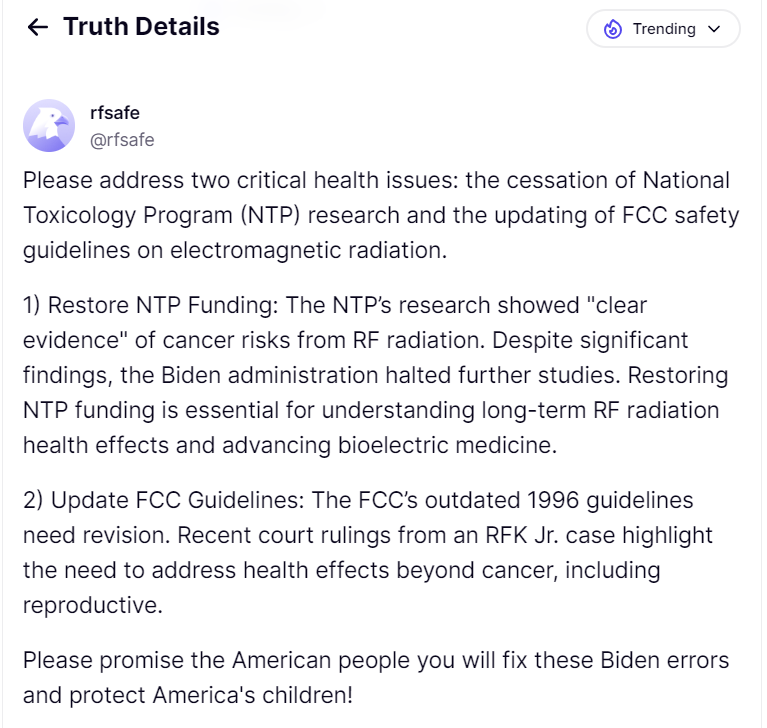767x728 pixels.
Task: Click the back arrow icon
Action: click(x=38, y=28)
